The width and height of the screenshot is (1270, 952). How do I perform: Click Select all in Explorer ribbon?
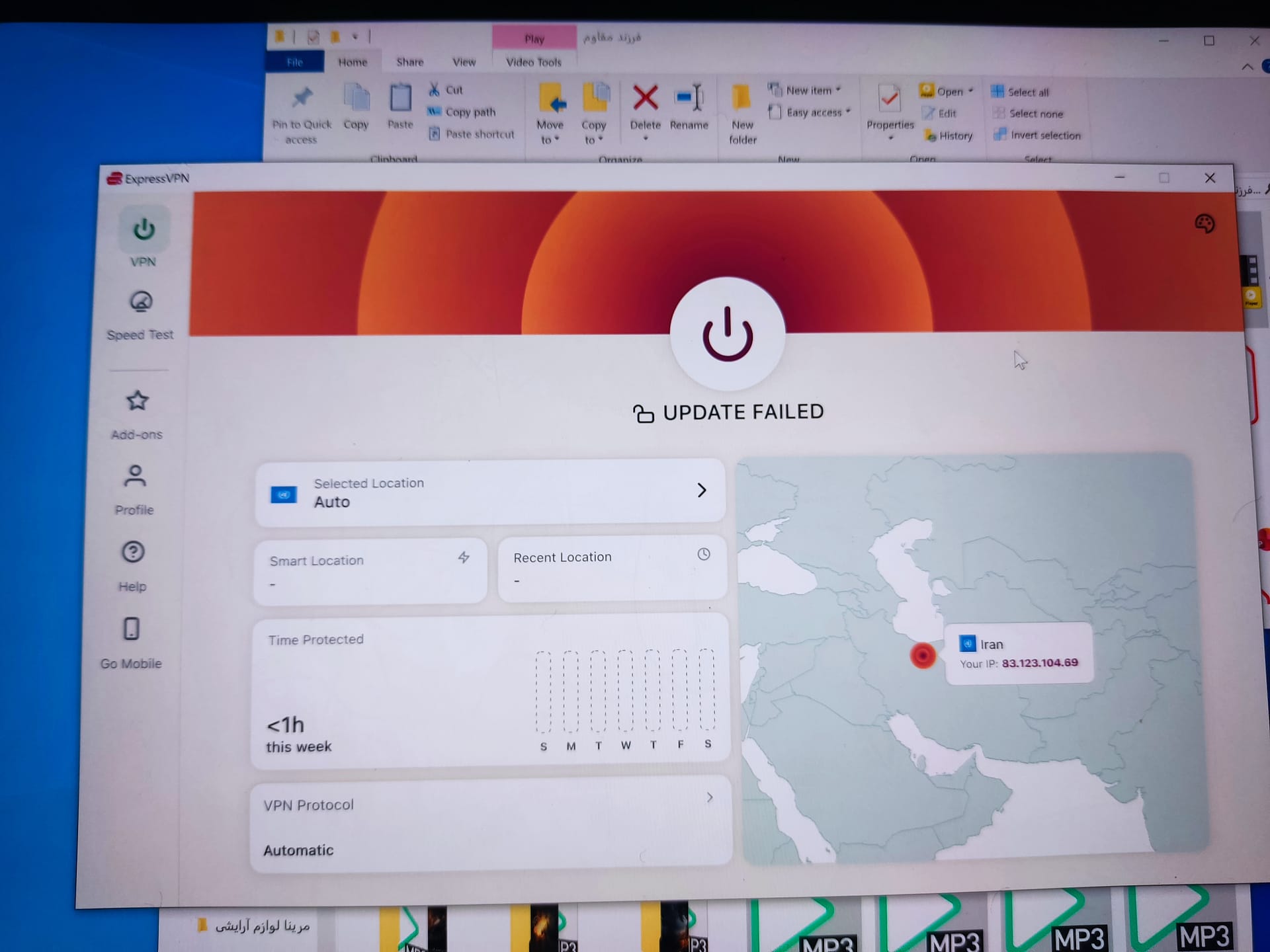click(x=1020, y=92)
